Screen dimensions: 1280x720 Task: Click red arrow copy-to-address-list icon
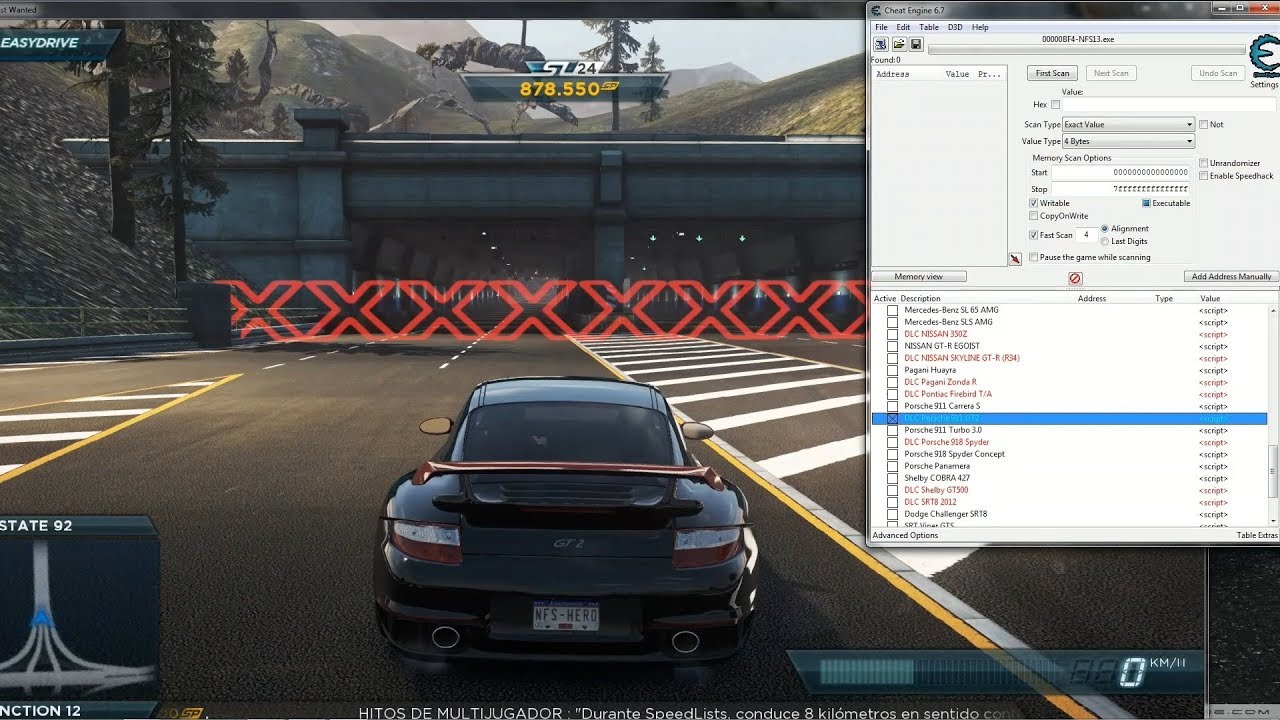pyautogui.click(x=1015, y=258)
